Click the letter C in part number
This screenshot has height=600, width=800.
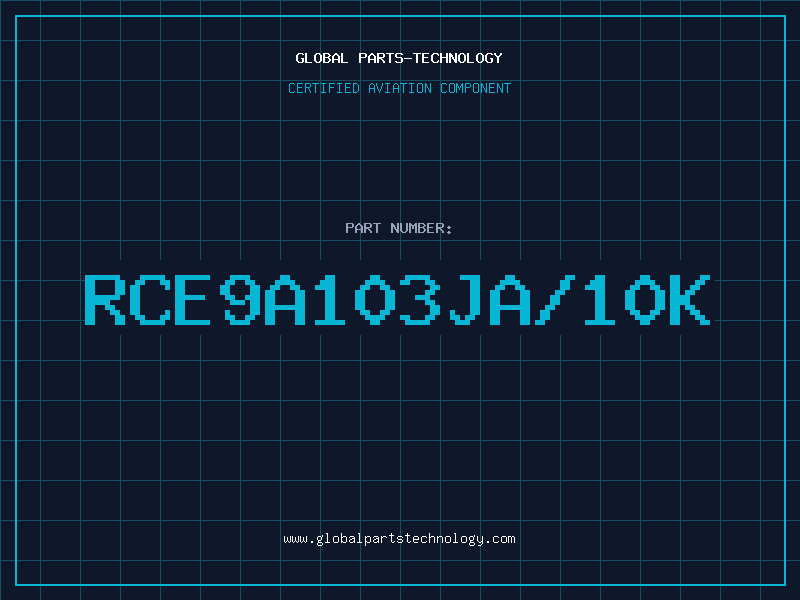pos(150,299)
